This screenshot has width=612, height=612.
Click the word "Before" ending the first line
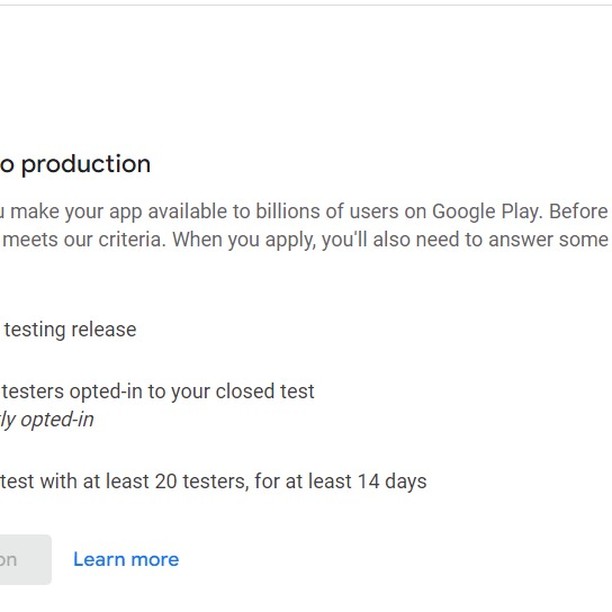pyautogui.click(x=577, y=211)
